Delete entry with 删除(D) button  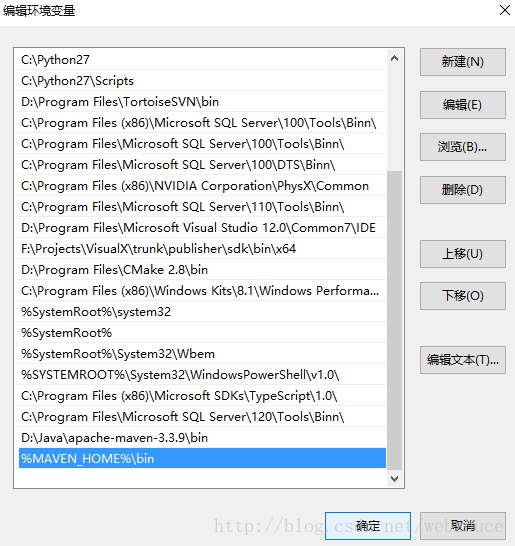coord(462,190)
